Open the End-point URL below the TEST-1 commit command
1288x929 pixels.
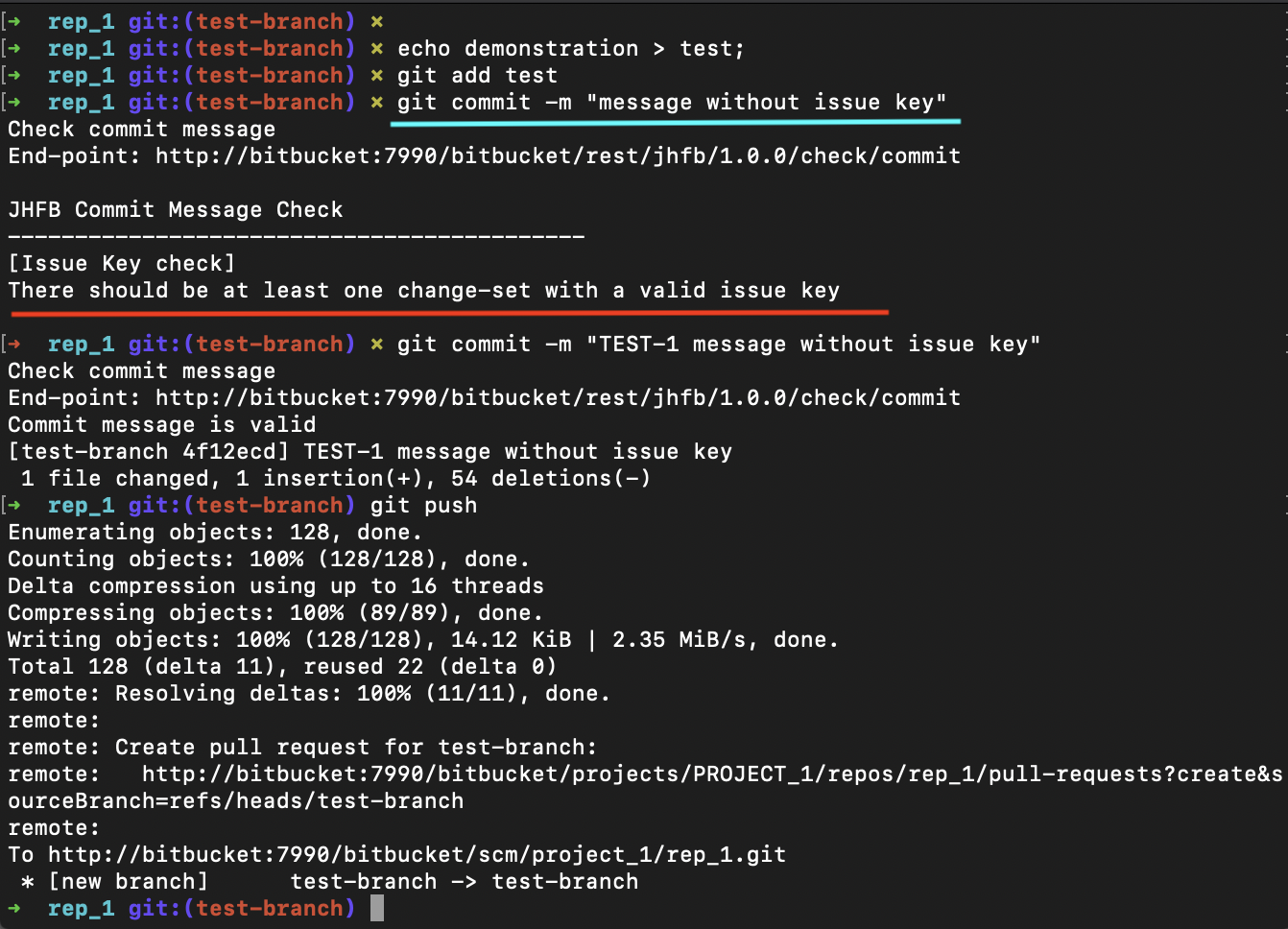[x=558, y=397]
